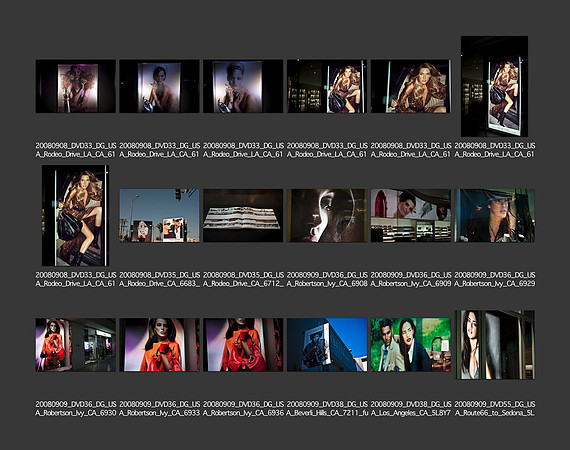Click the label A_Los_Angeles_CA_5L8Y7

(411, 413)
